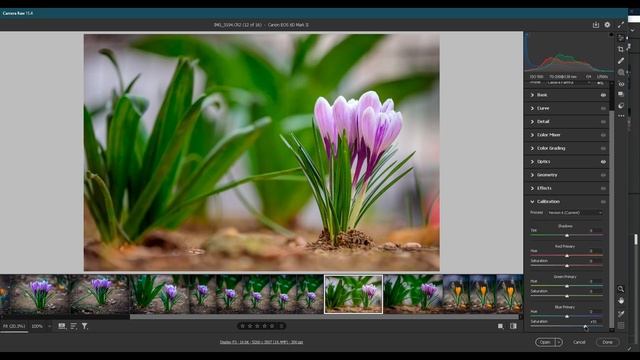
Task: Toggle Geometry panel visibility eye
Action: tap(603, 175)
